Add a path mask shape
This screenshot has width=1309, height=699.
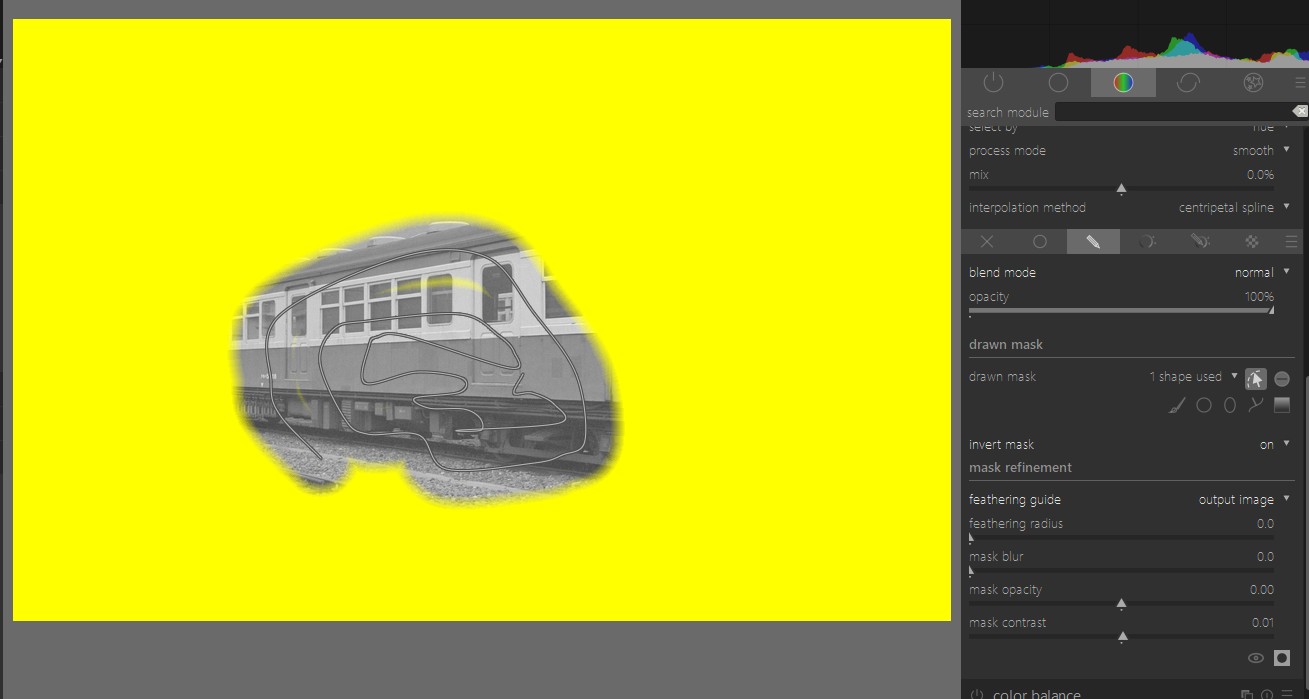point(1256,405)
